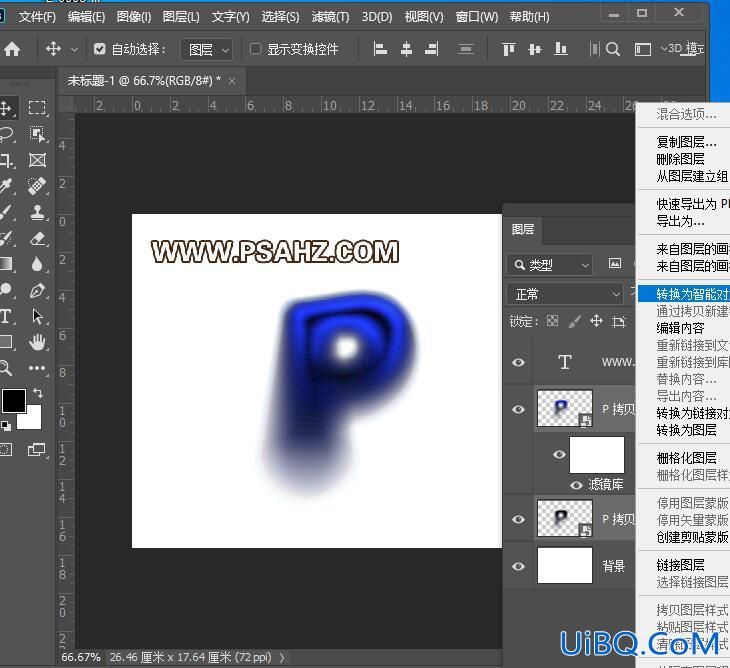Align bottom edges in options bar

561,49
